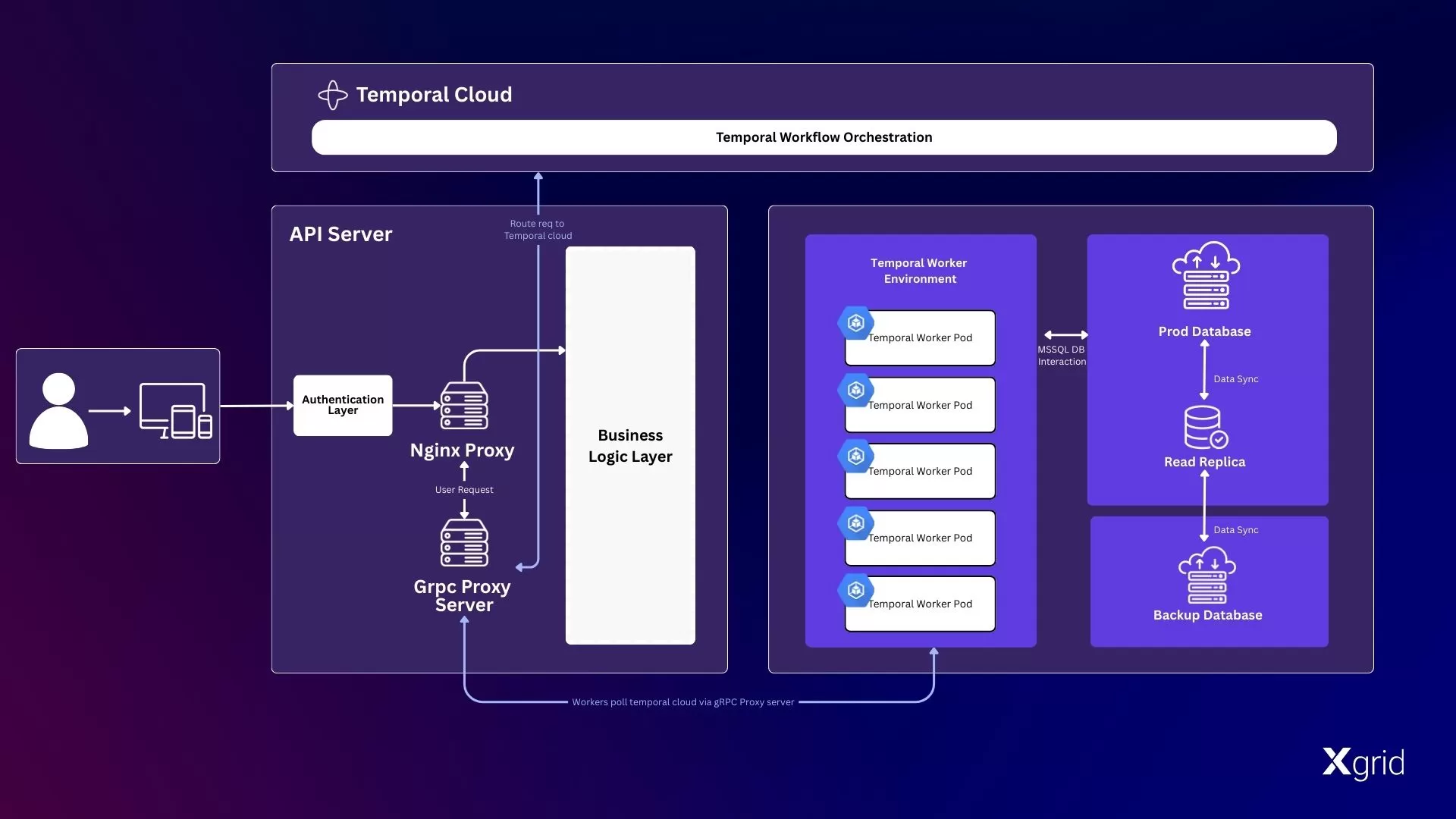Select the third Temporal Worker Pod box
This screenshot has height=819, width=1456.
[x=920, y=471]
